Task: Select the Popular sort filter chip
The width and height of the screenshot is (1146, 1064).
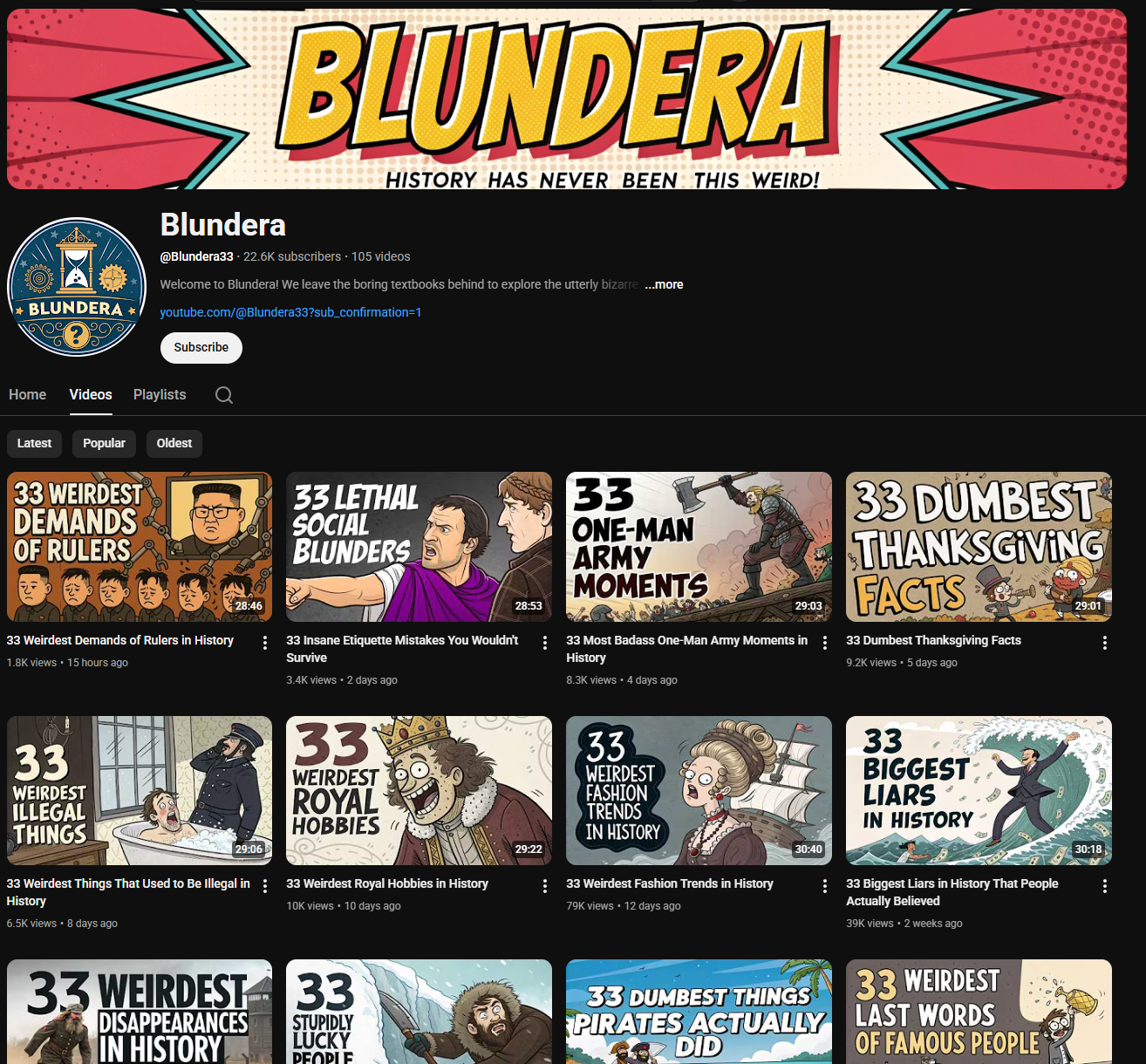Action: [104, 443]
